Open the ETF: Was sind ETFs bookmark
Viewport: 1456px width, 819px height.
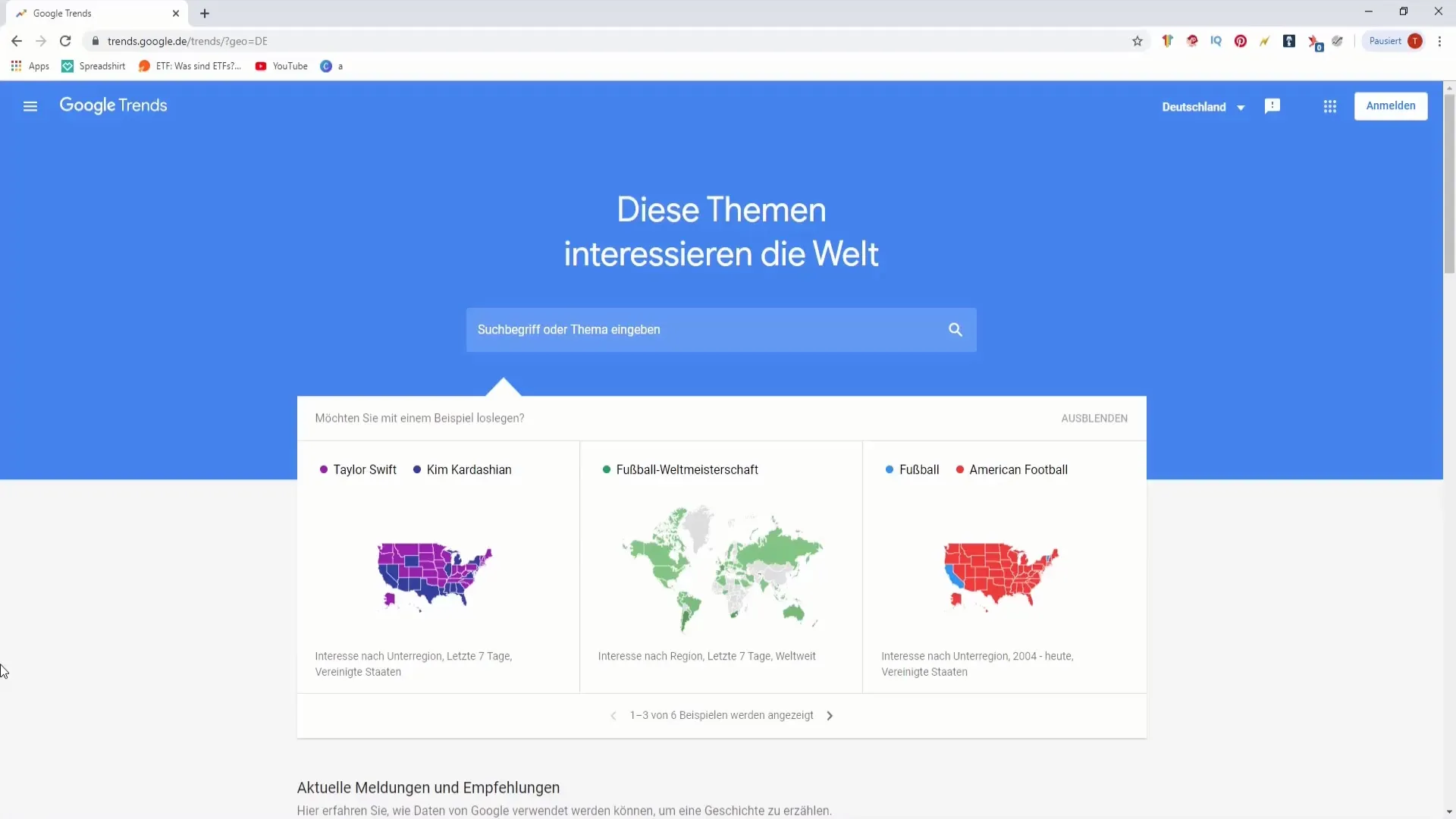pos(190,66)
